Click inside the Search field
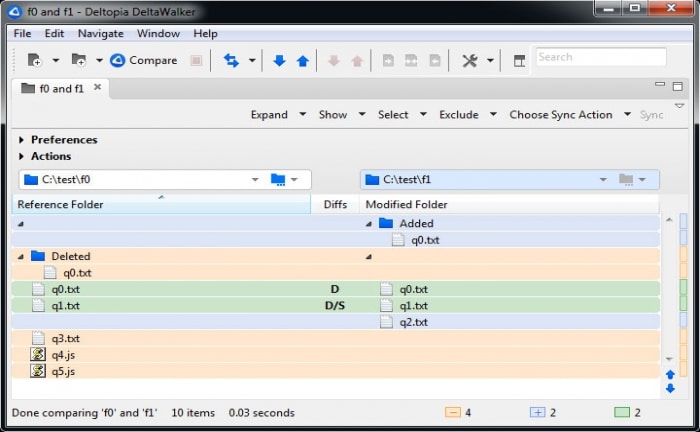700x432 pixels. click(600, 57)
